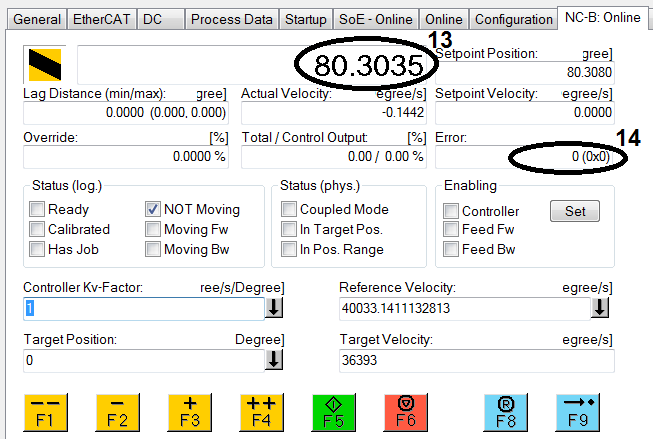Screen dimensions: 653x439
Task: Toggle the In Target Pos. checkbox
Action: click(289, 229)
